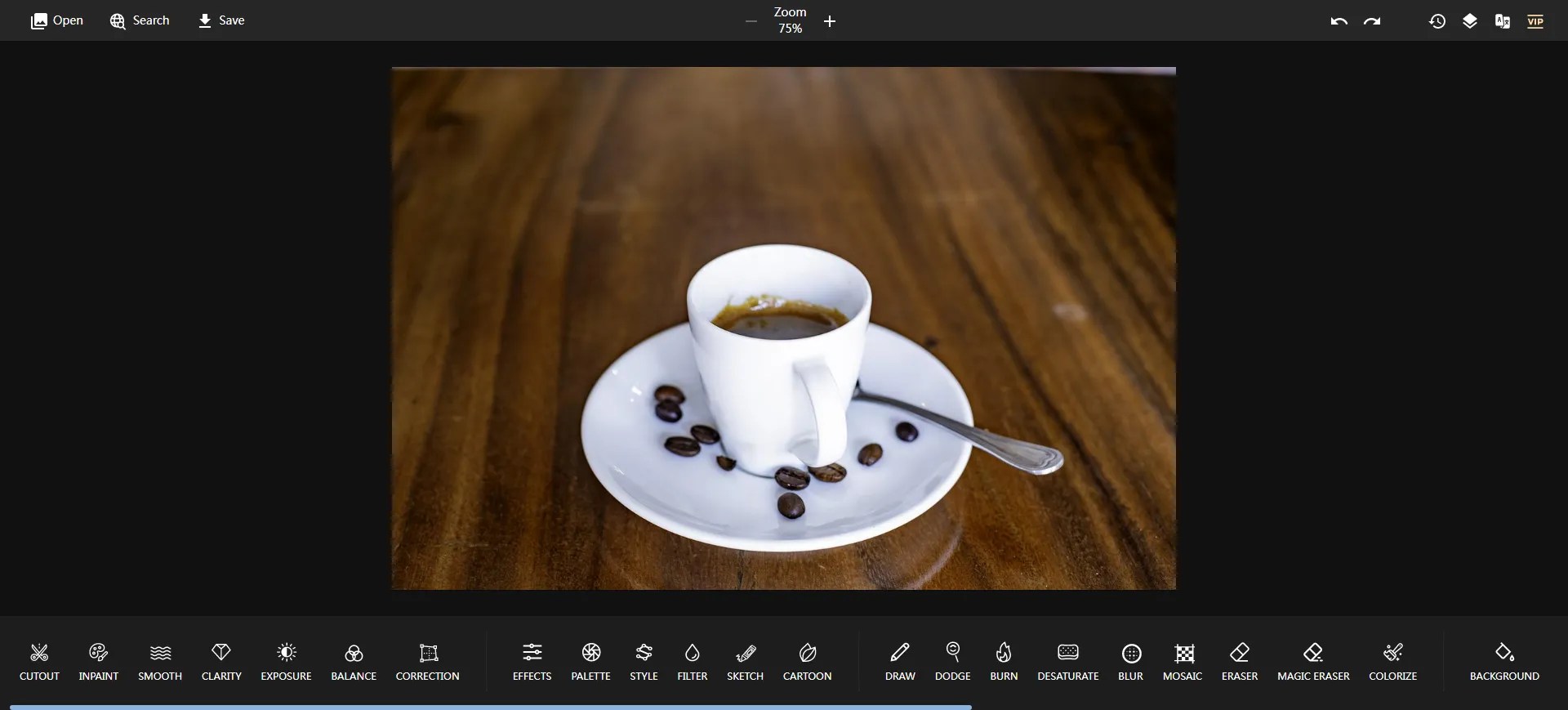The height and width of the screenshot is (710, 1568).
Task: Click the coffee cup photo on canvas
Action: pos(784,328)
